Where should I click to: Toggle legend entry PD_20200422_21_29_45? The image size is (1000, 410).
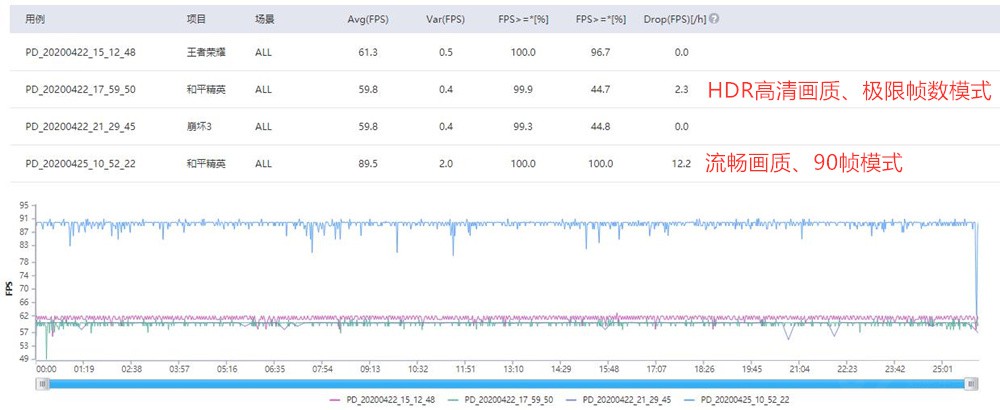[620, 399]
